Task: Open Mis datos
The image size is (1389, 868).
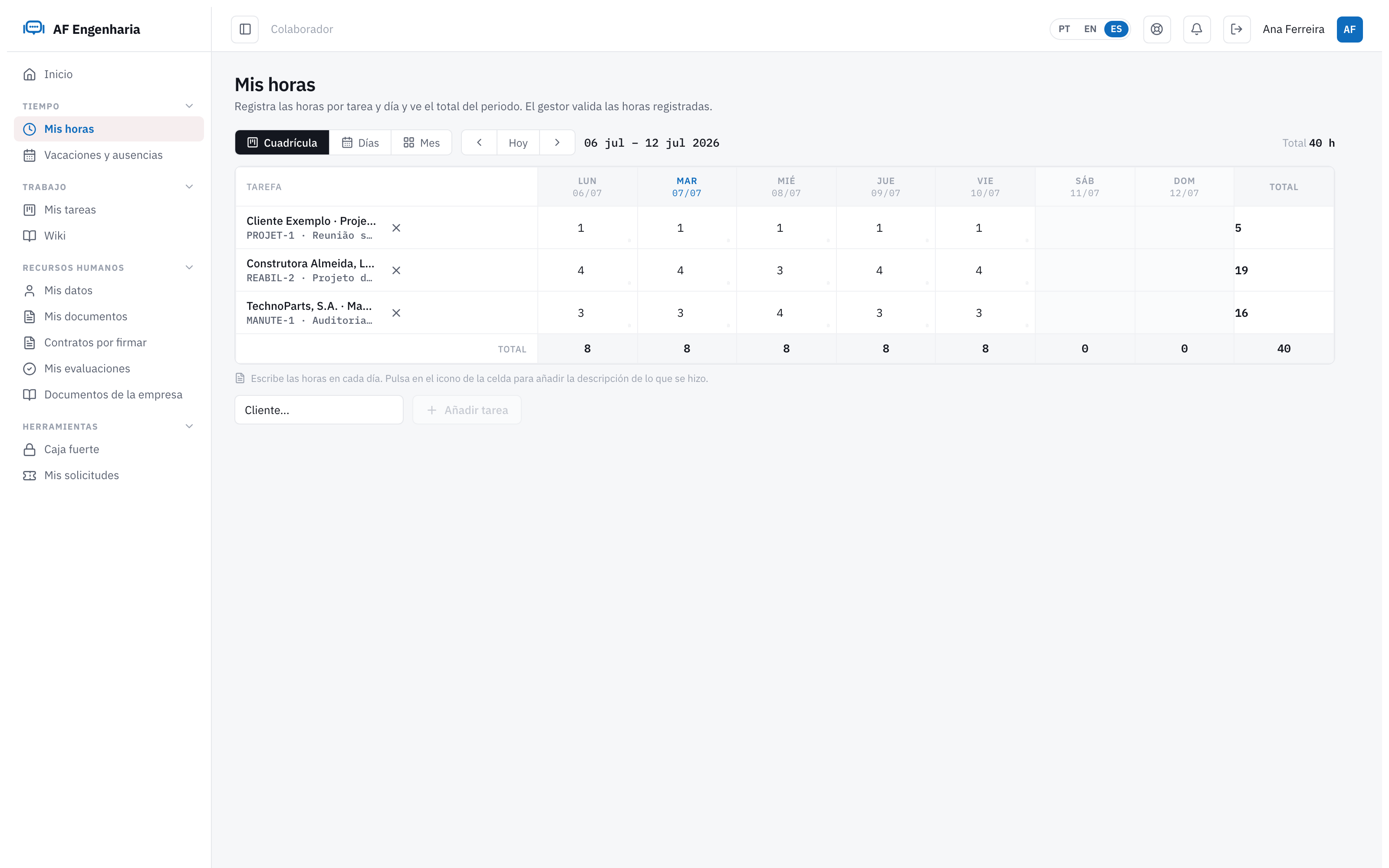Action: click(109, 290)
